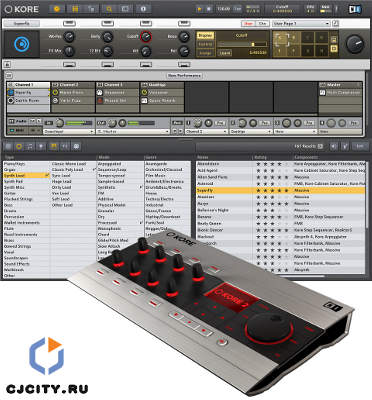Select the Arpeggiated mode filter

pos(120,164)
